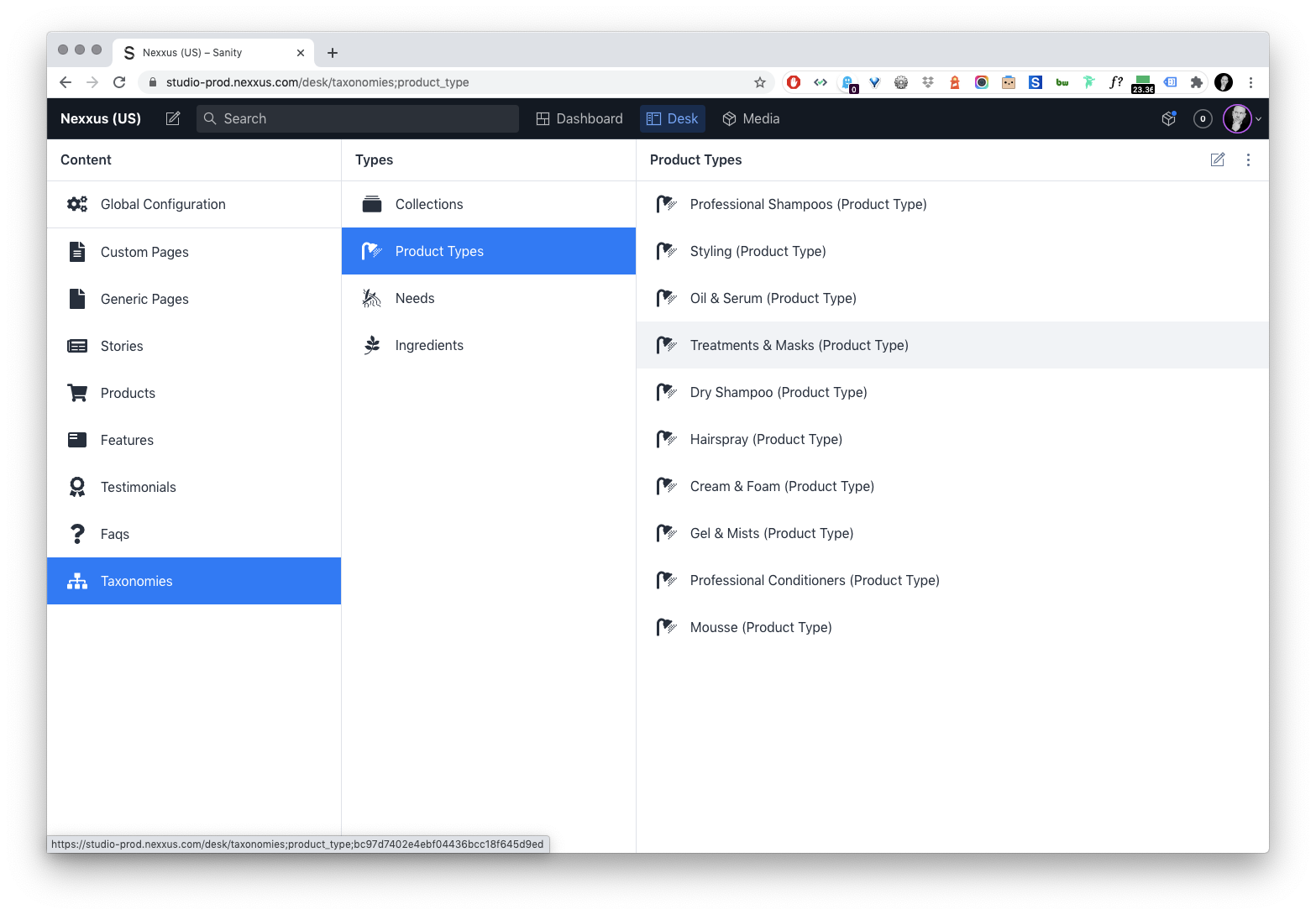
Task: Click the package updates icon in the navbar
Action: coord(1168,118)
